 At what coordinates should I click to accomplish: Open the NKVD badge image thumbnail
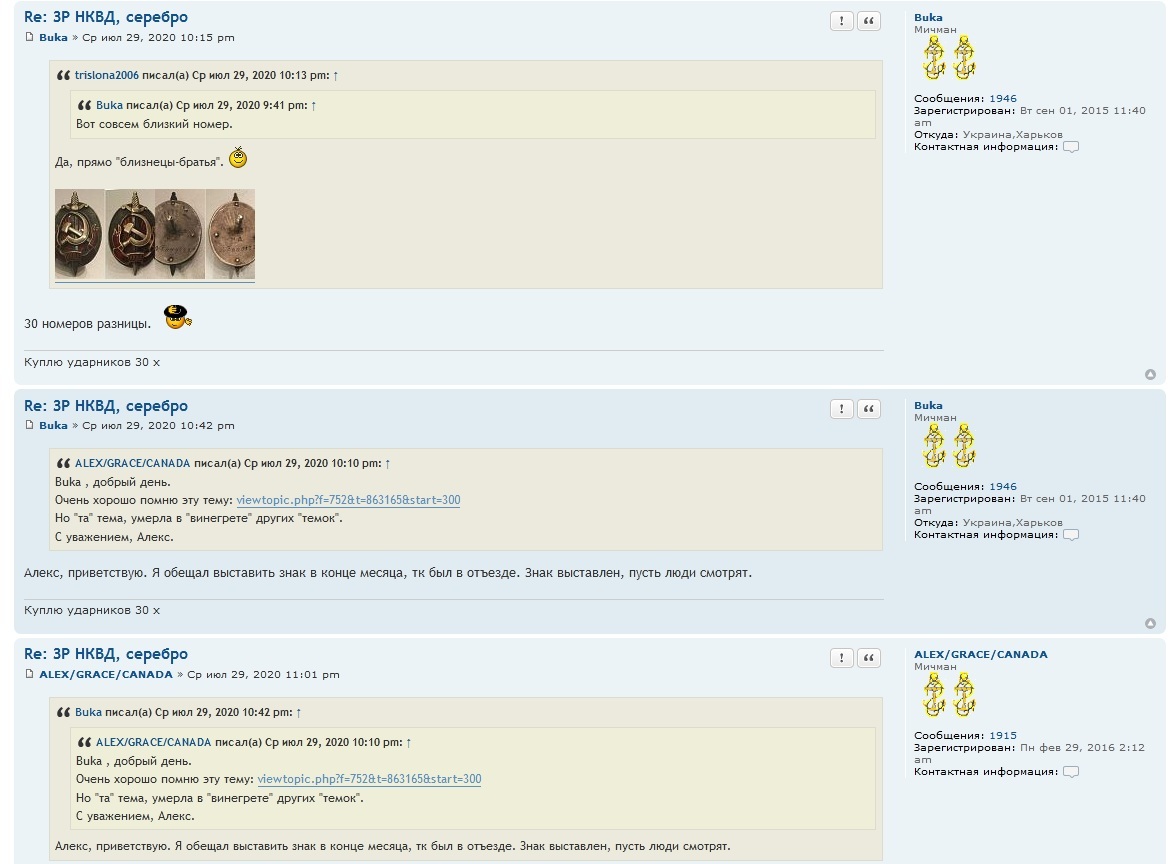[154, 234]
